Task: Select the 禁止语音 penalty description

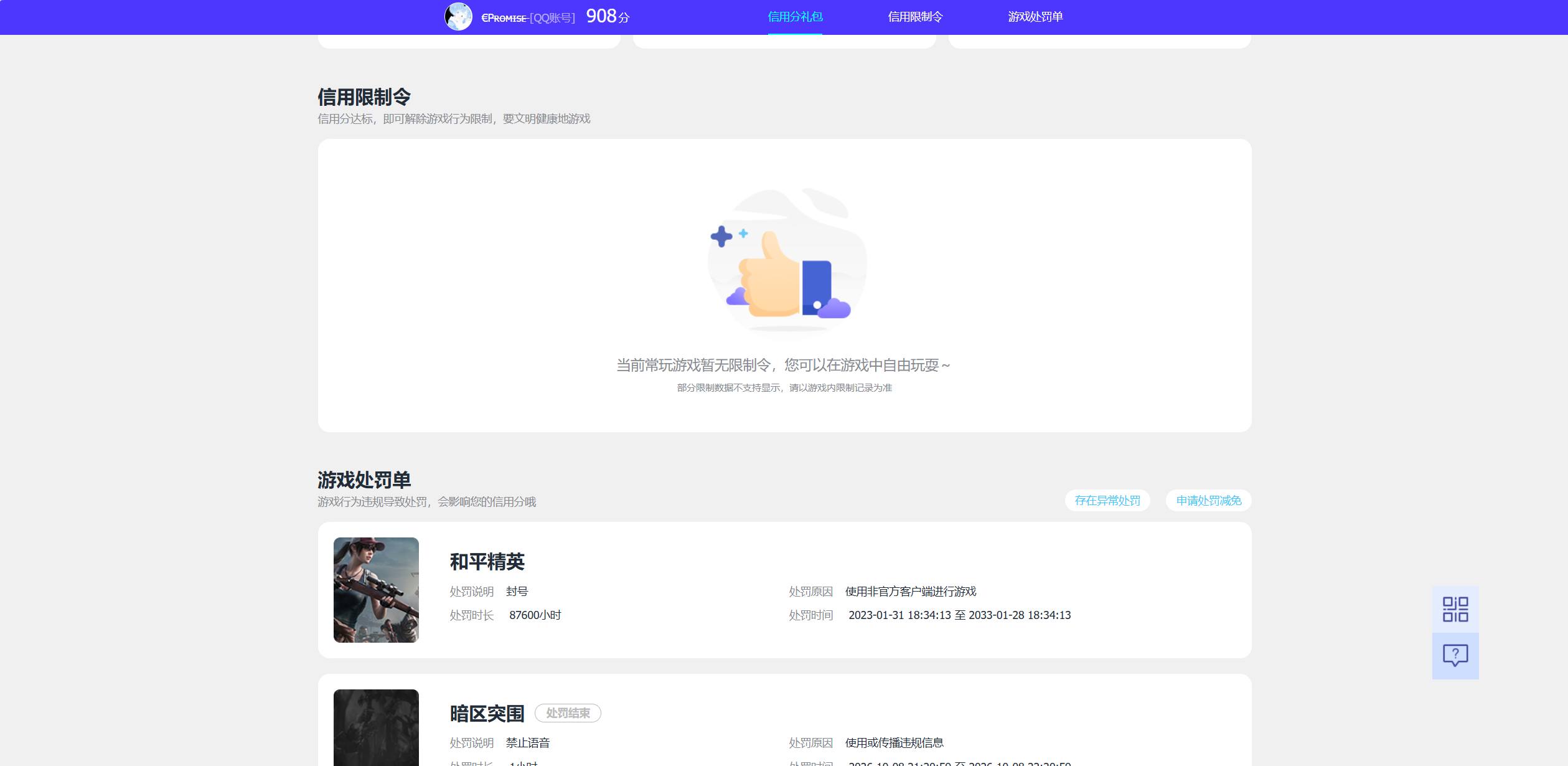Action: pyautogui.click(x=527, y=743)
